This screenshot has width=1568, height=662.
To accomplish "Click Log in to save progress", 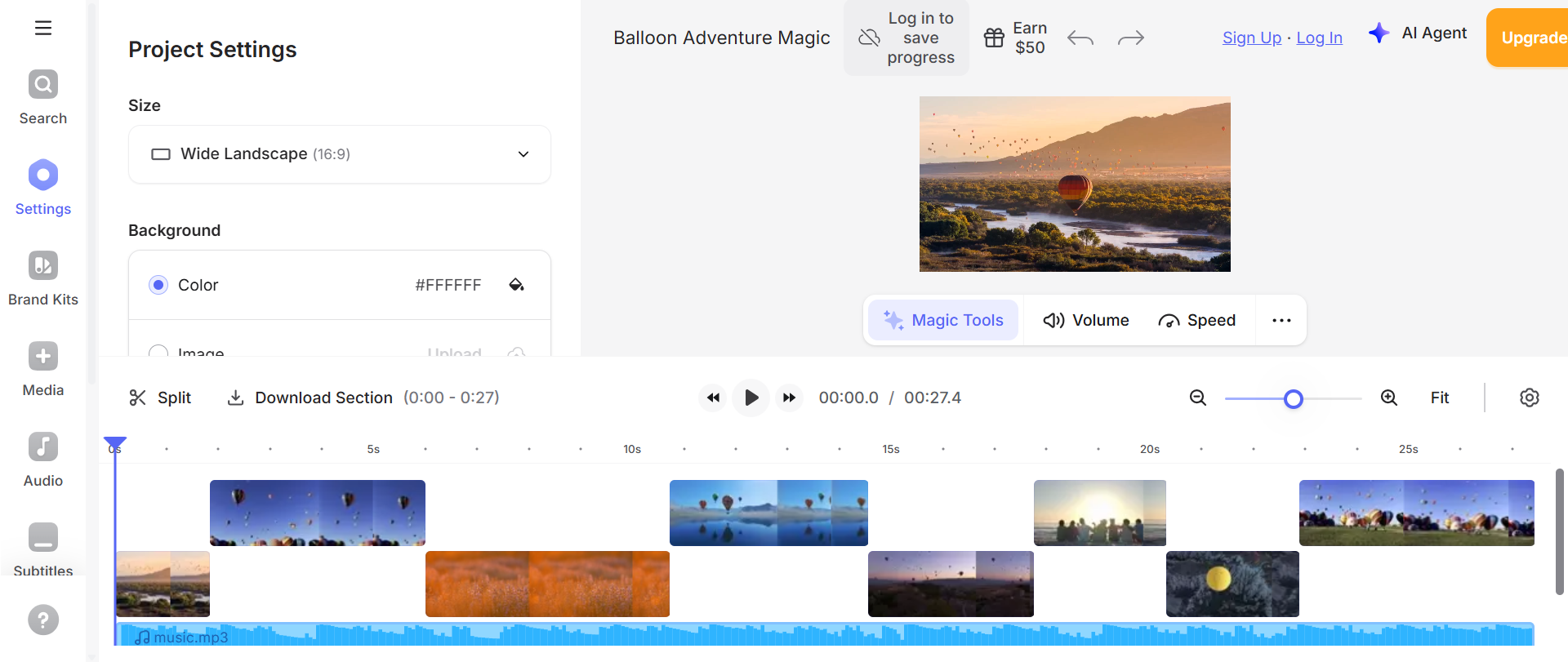I will pos(906,38).
